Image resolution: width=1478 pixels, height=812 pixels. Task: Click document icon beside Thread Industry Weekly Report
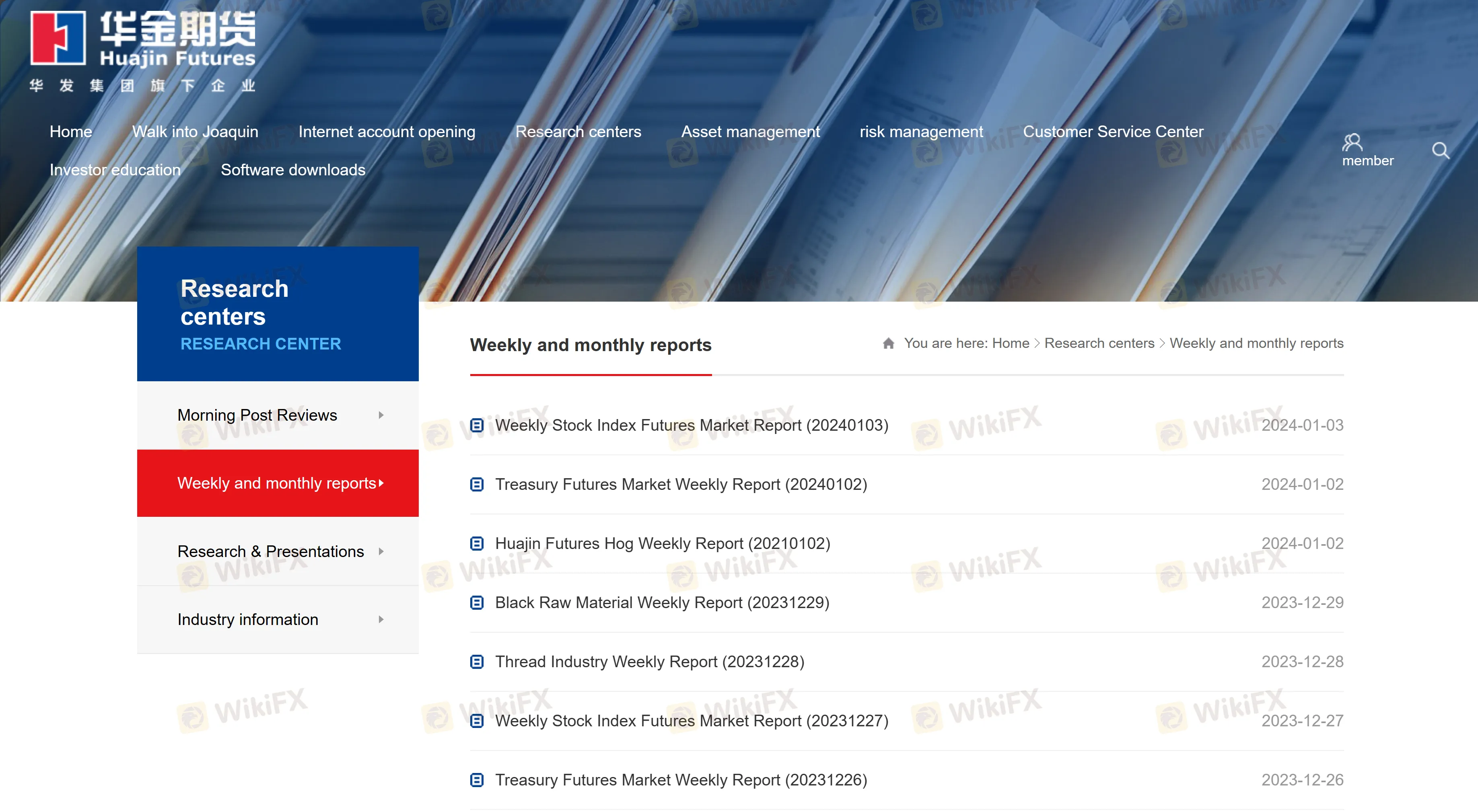point(477,661)
